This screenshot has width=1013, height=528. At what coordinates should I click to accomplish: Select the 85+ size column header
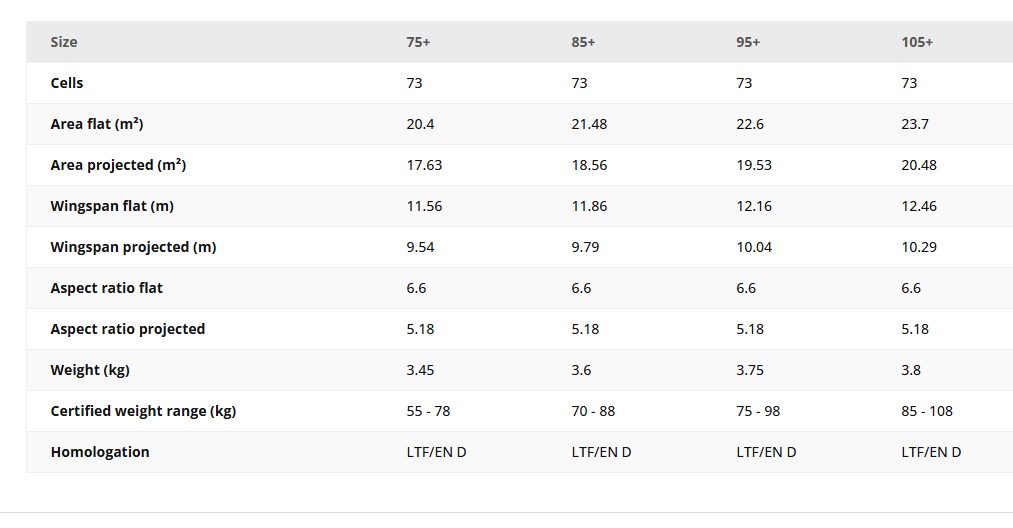584,42
